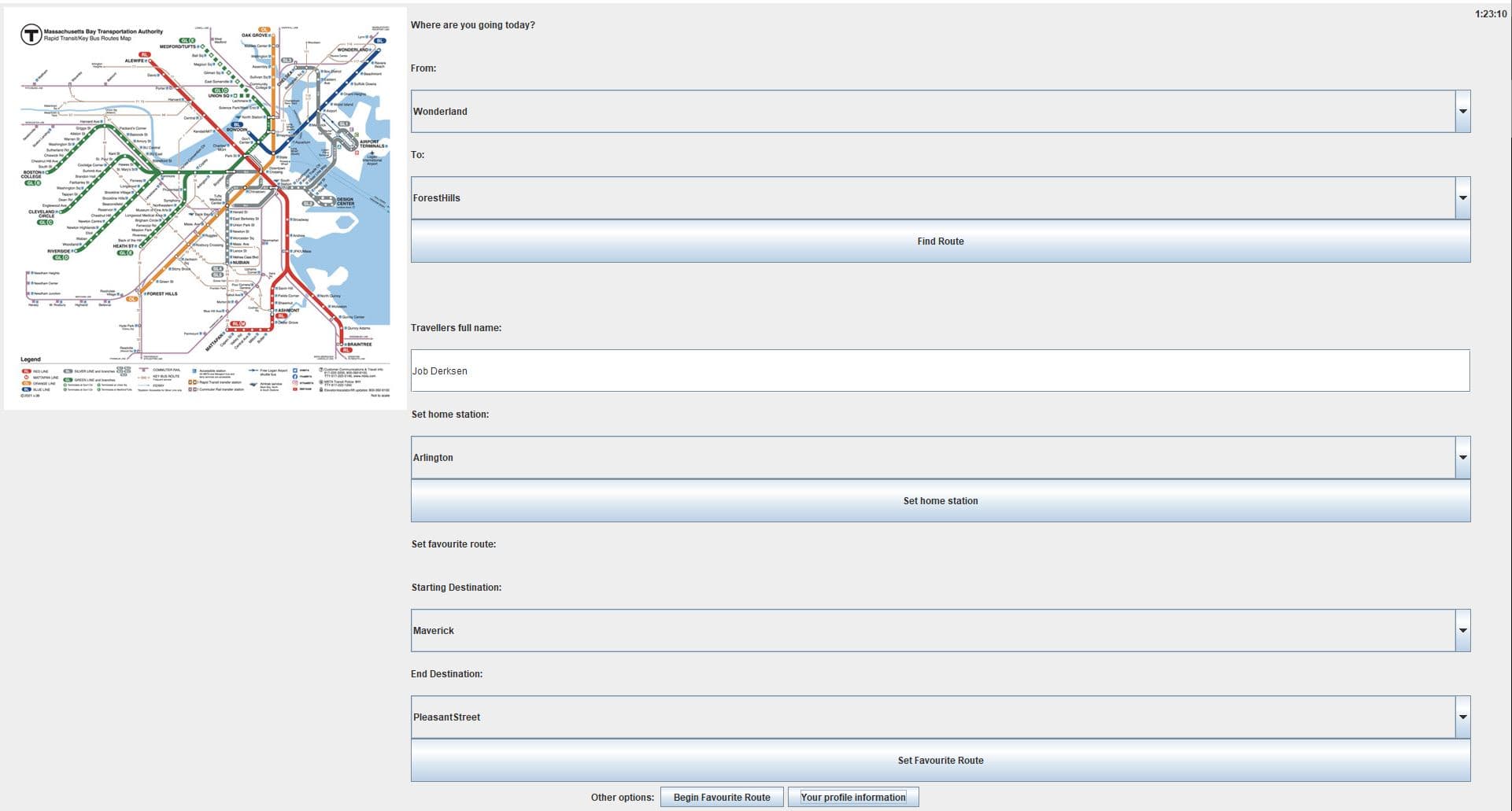Open the From station dropdown arrow
The height and width of the screenshot is (811, 1512).
pos(1462,111)
